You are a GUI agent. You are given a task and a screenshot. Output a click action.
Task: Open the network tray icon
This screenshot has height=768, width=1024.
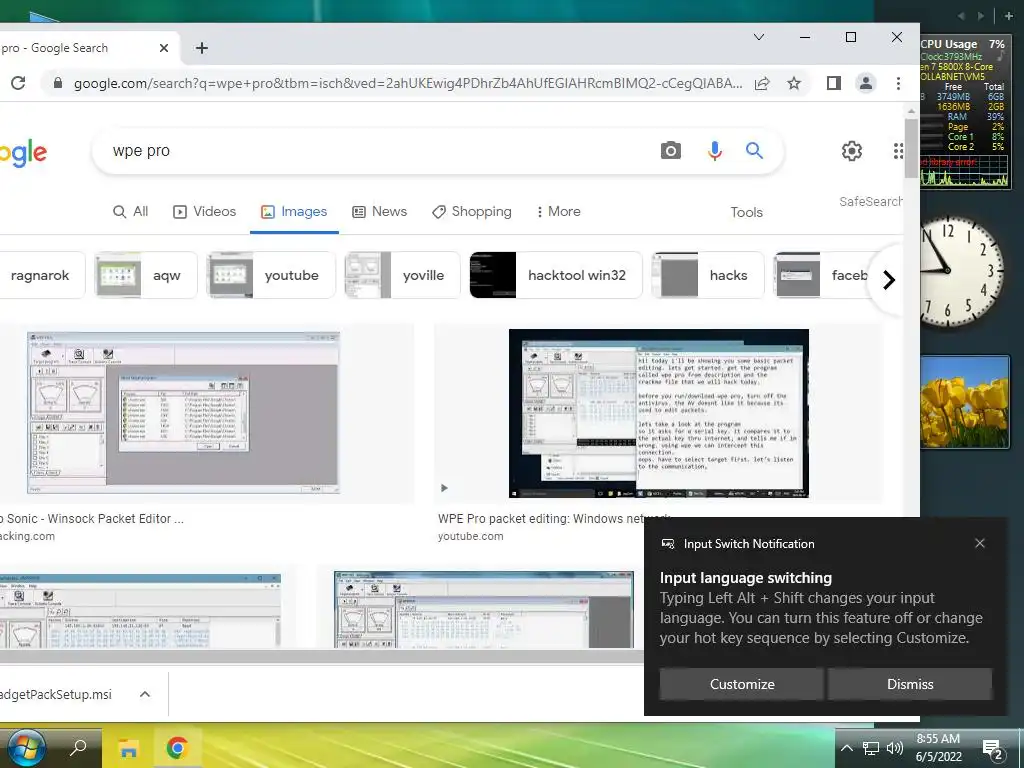tap(871, 748)
